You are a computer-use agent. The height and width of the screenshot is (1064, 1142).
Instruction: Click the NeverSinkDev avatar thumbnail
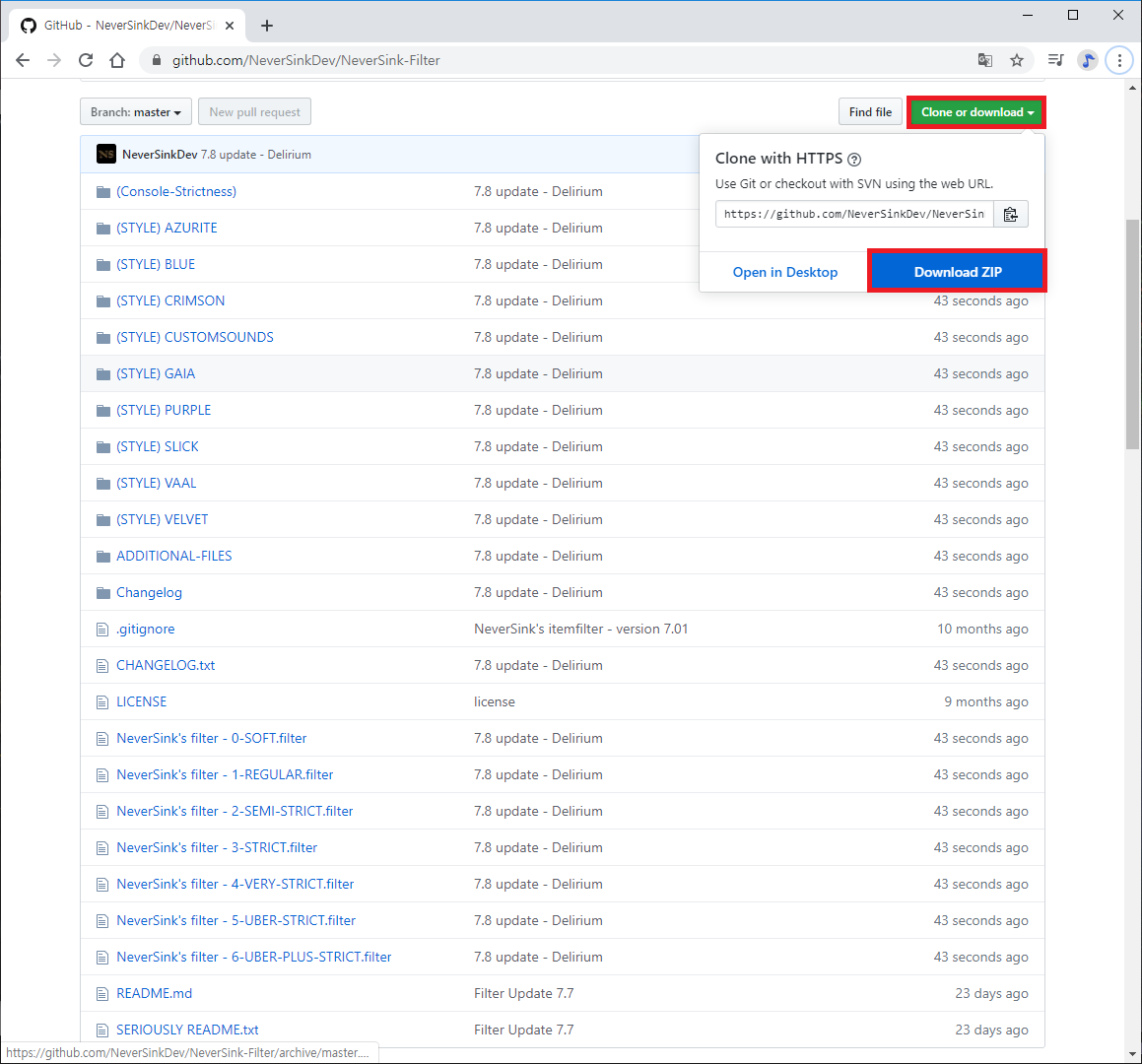106,155
